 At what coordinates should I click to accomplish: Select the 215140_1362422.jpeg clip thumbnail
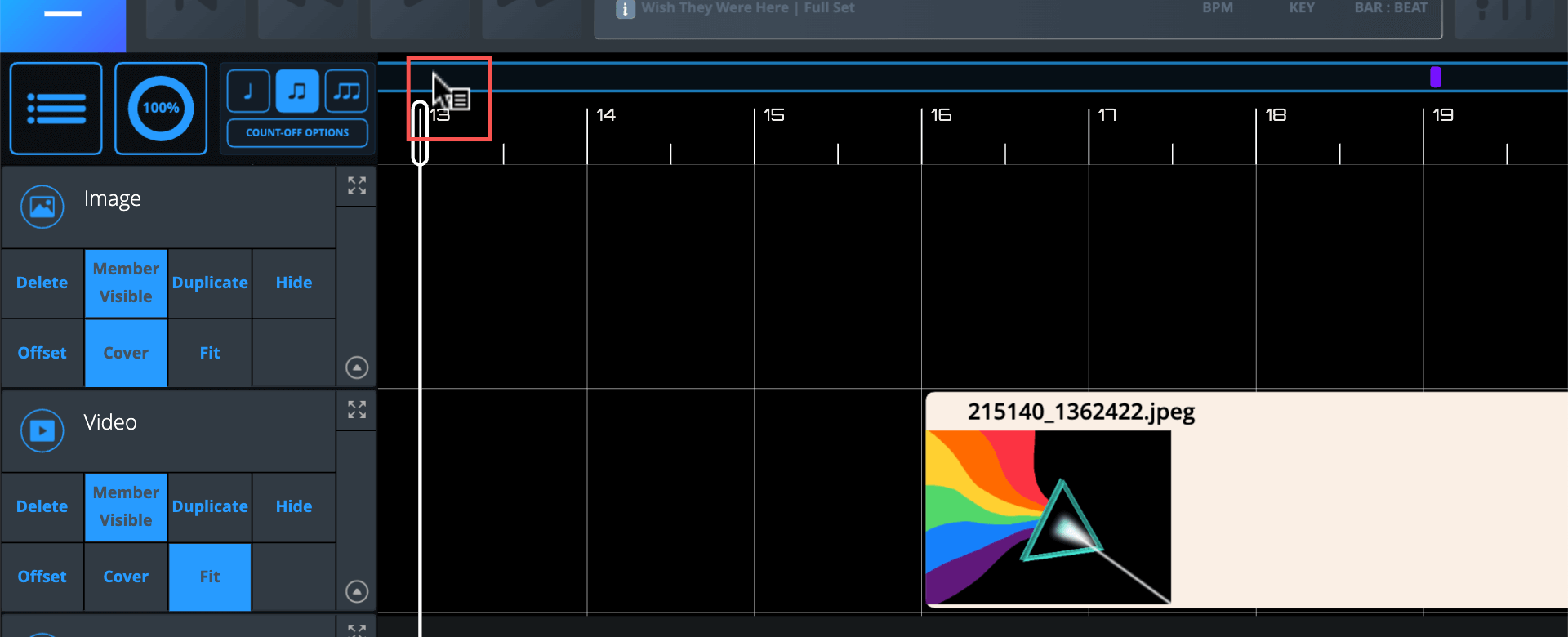pos(1049,518)
